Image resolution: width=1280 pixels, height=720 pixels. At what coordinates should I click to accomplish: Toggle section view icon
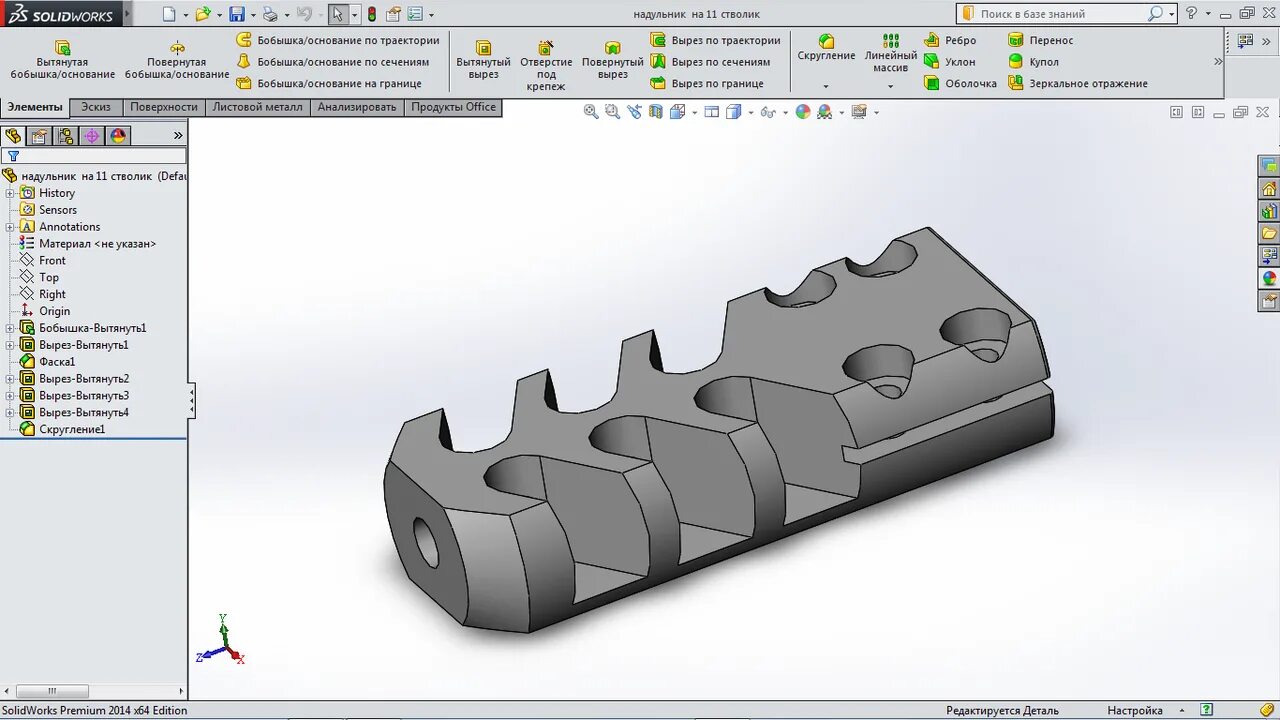655,112
